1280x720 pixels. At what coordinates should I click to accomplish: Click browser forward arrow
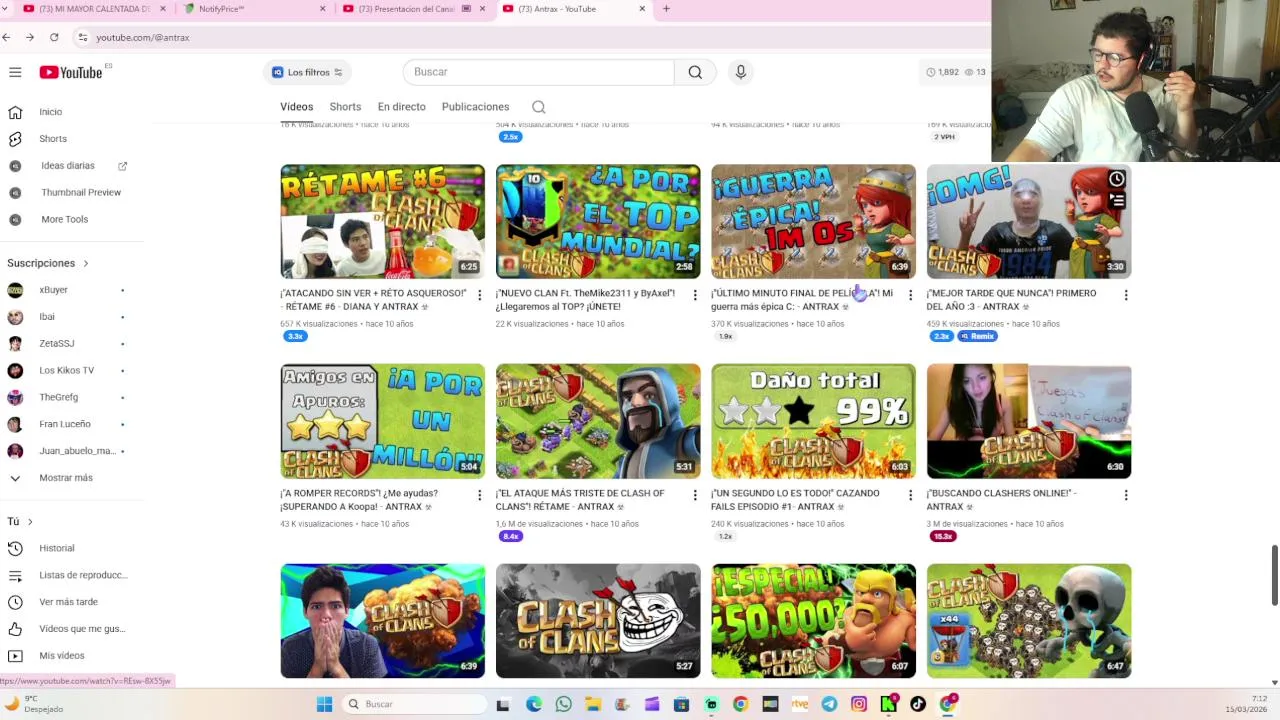pos(30,37)
